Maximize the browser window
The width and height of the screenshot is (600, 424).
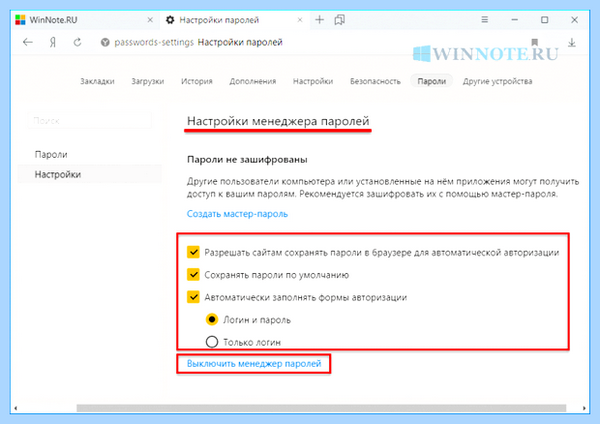coord(545,20)
